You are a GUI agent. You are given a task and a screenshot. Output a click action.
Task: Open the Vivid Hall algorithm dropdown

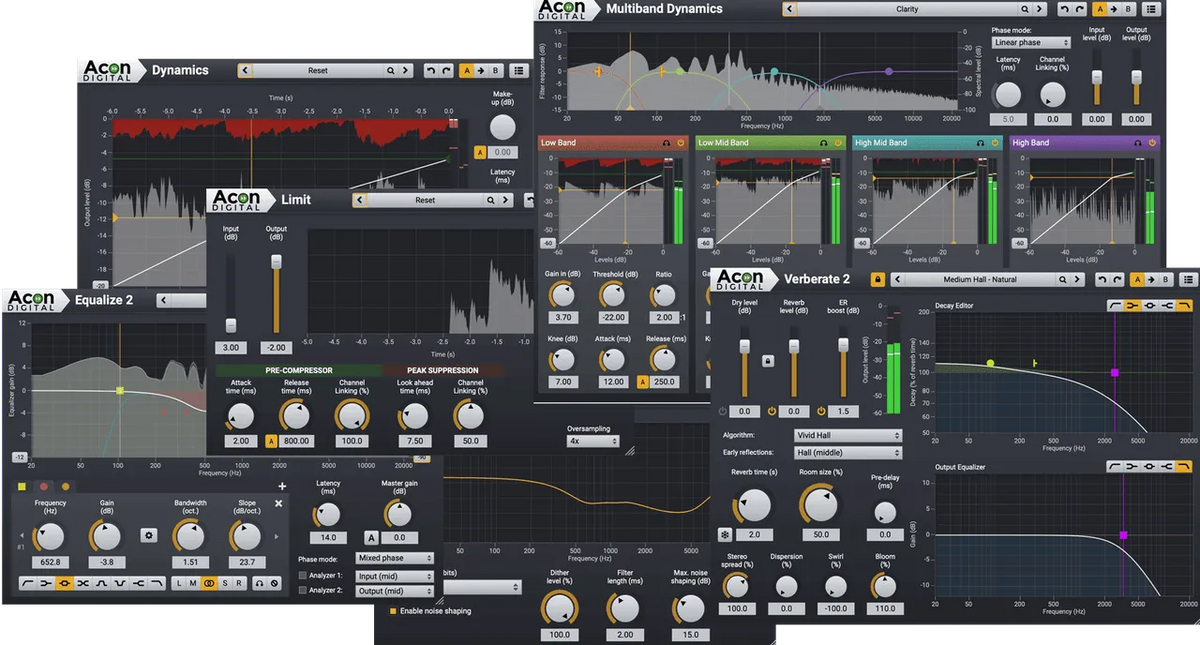click(847, 435)
